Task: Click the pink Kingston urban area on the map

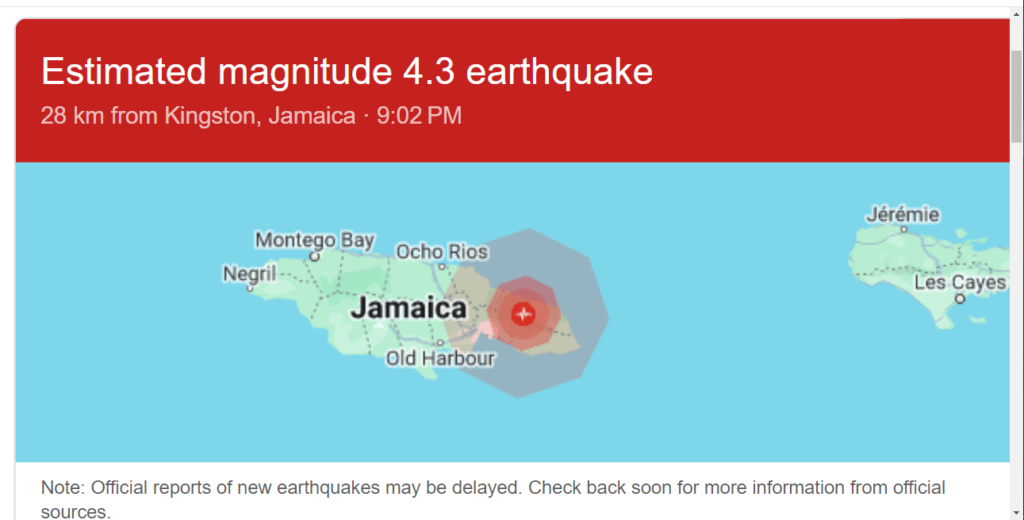Action: click(487, 329)
